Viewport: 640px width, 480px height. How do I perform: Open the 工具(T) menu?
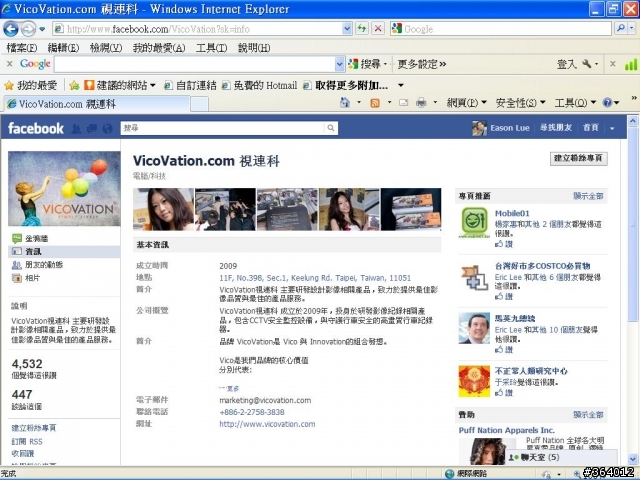pos(211,48)
